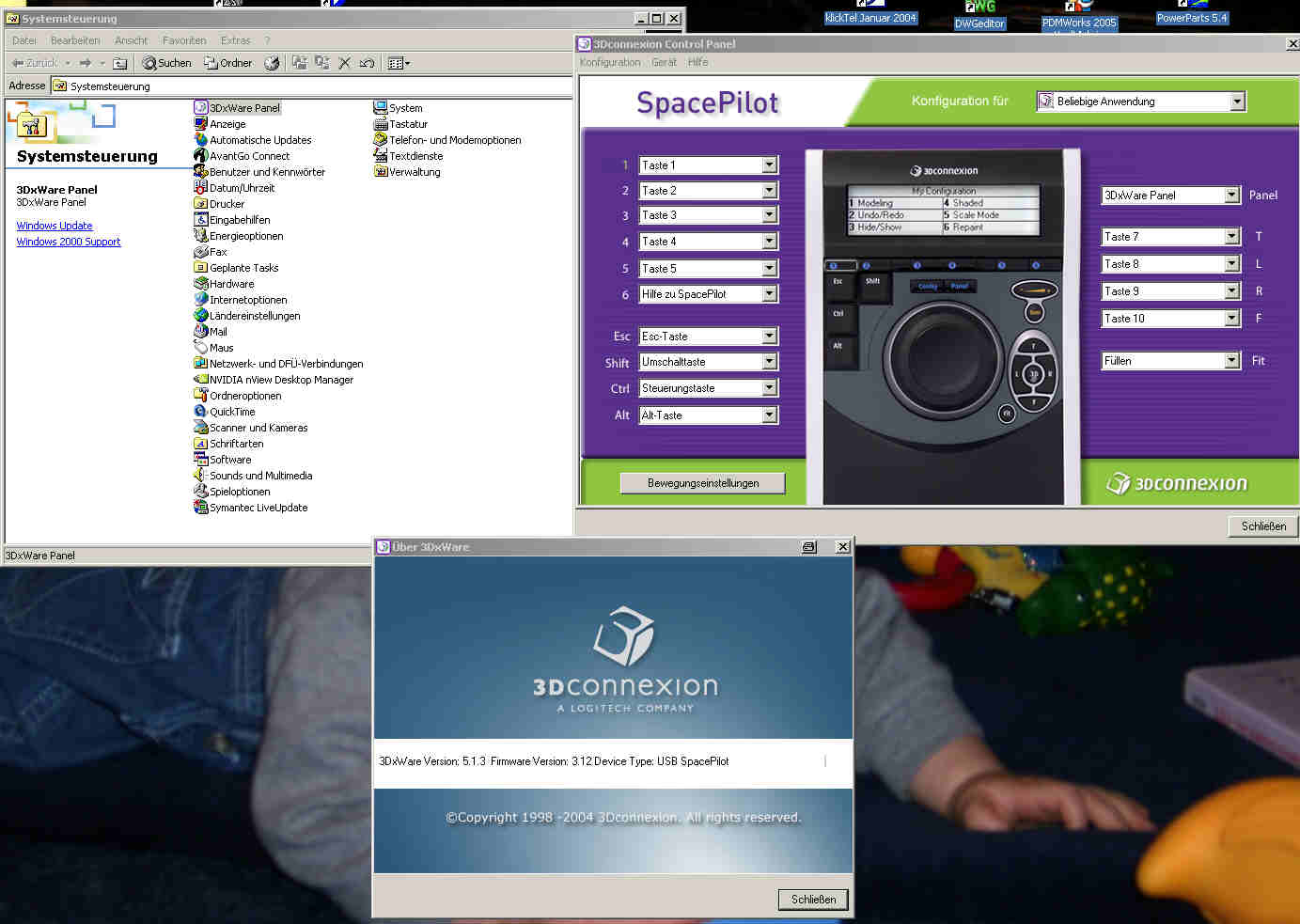
Task: Open Internetoptionen item
Action: click(241, 300)
